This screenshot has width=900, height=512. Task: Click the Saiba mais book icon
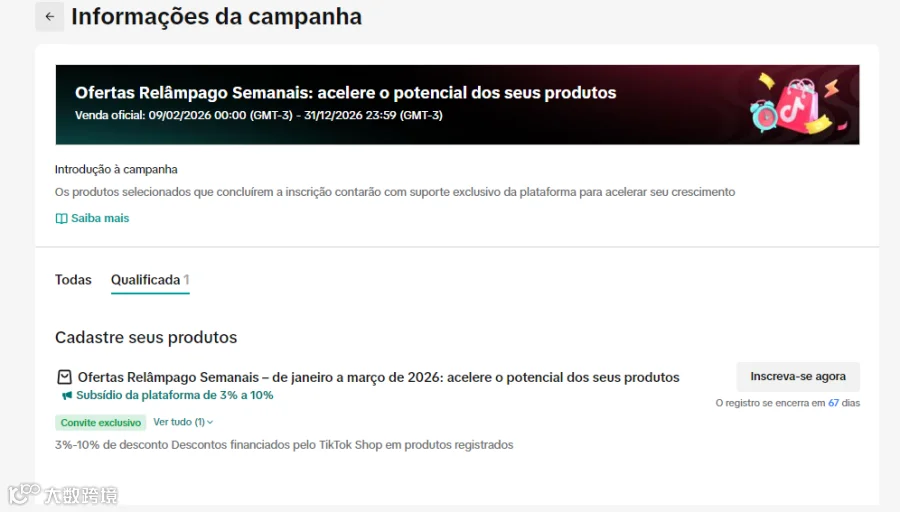click(61, 219)
